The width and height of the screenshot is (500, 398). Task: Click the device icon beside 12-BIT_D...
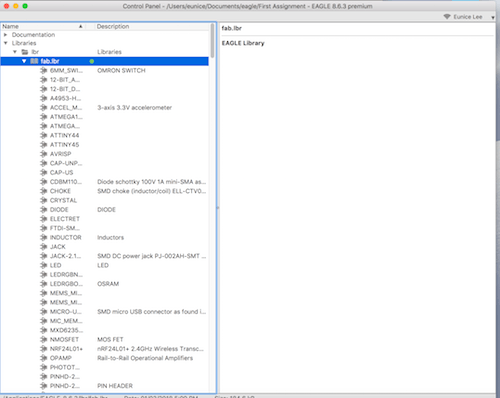[x=43, y=89]
